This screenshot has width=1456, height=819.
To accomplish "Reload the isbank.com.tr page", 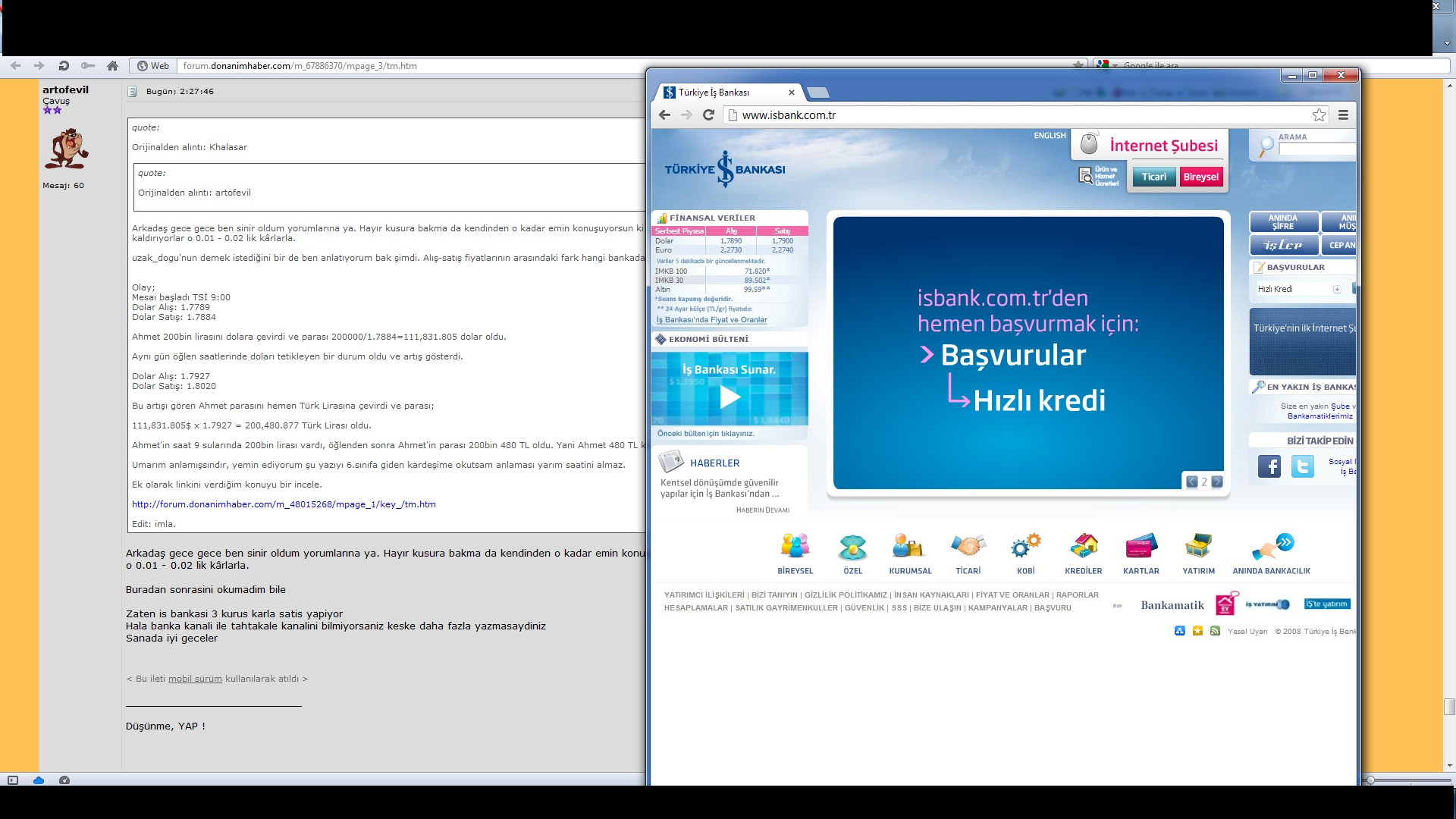I will (x=708, y=115).
